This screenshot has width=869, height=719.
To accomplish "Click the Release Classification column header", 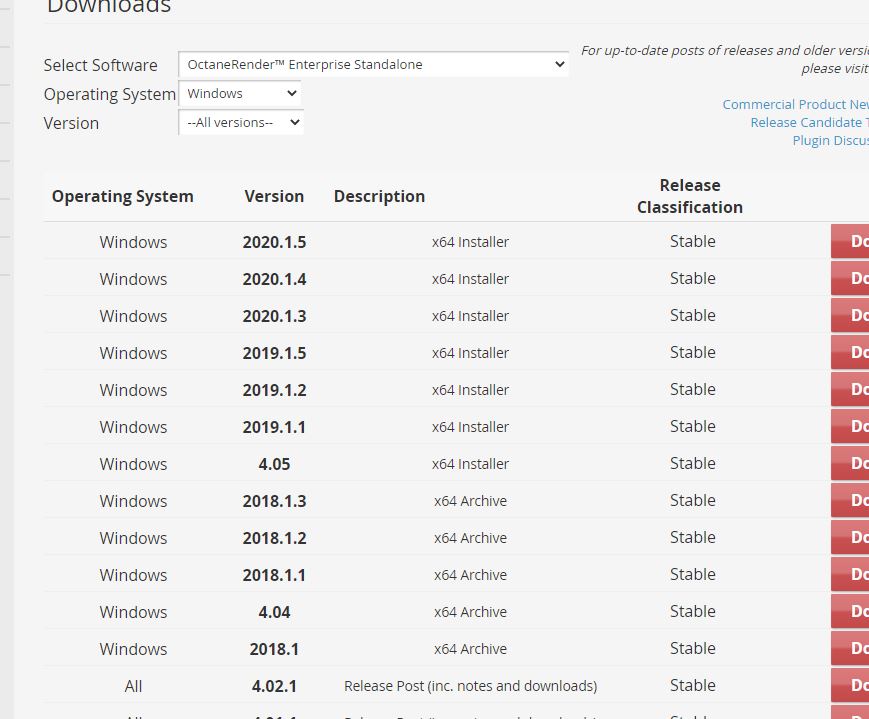I will click(x=690, y=196).
